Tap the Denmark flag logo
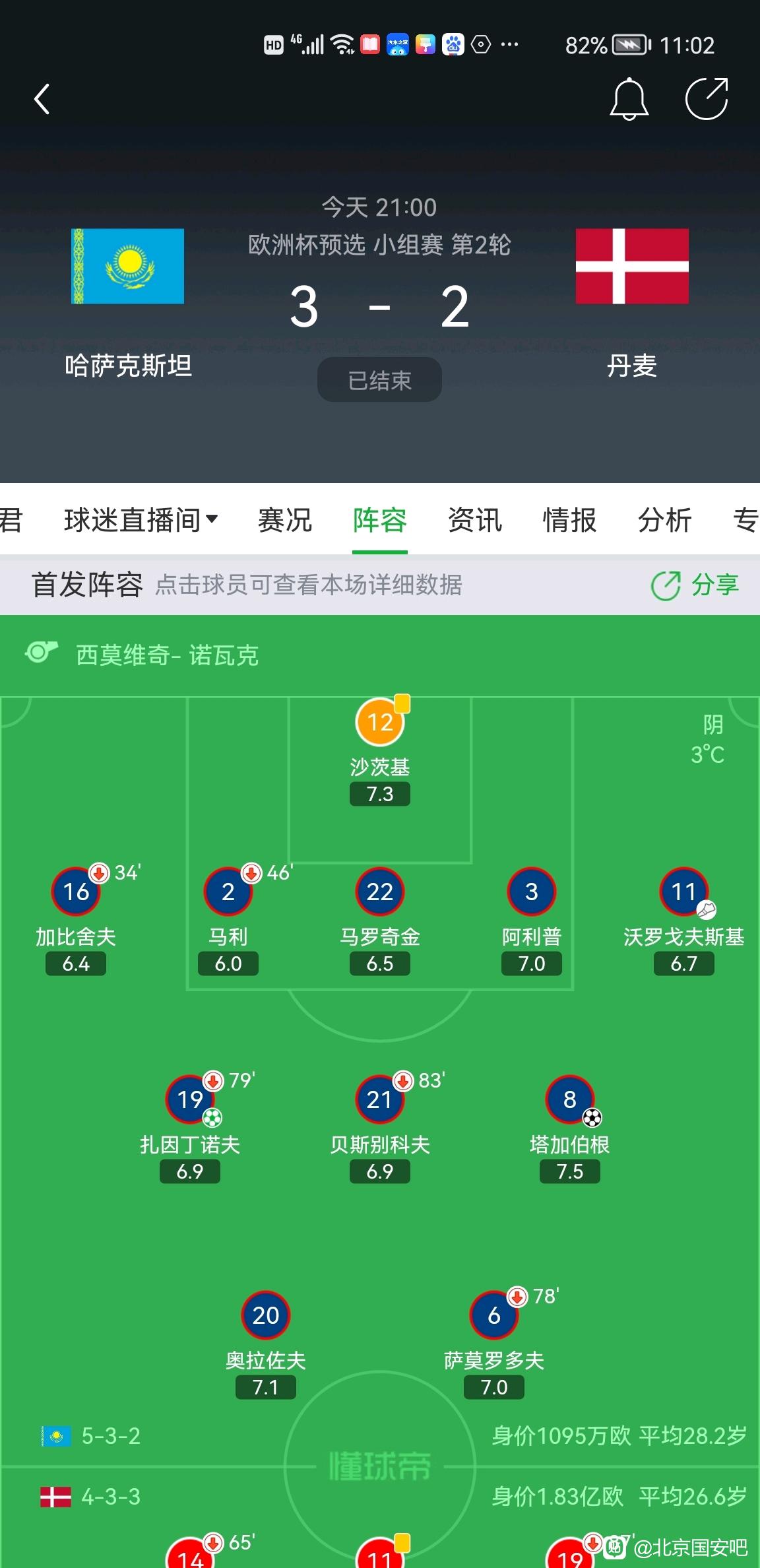The image size is (760, 1568). click(632, 266)
